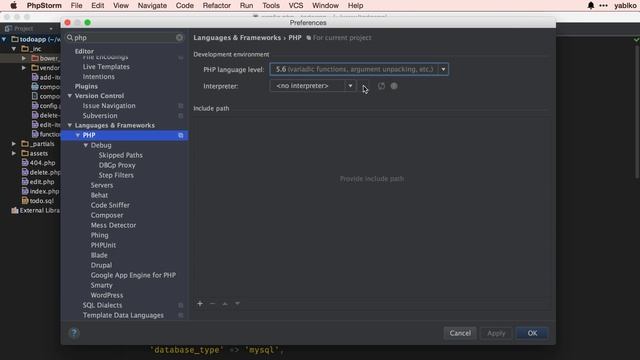The width and height of the screenshot is (640, 360).
Task: Select Composer settings
Action: tap(107, 215)
